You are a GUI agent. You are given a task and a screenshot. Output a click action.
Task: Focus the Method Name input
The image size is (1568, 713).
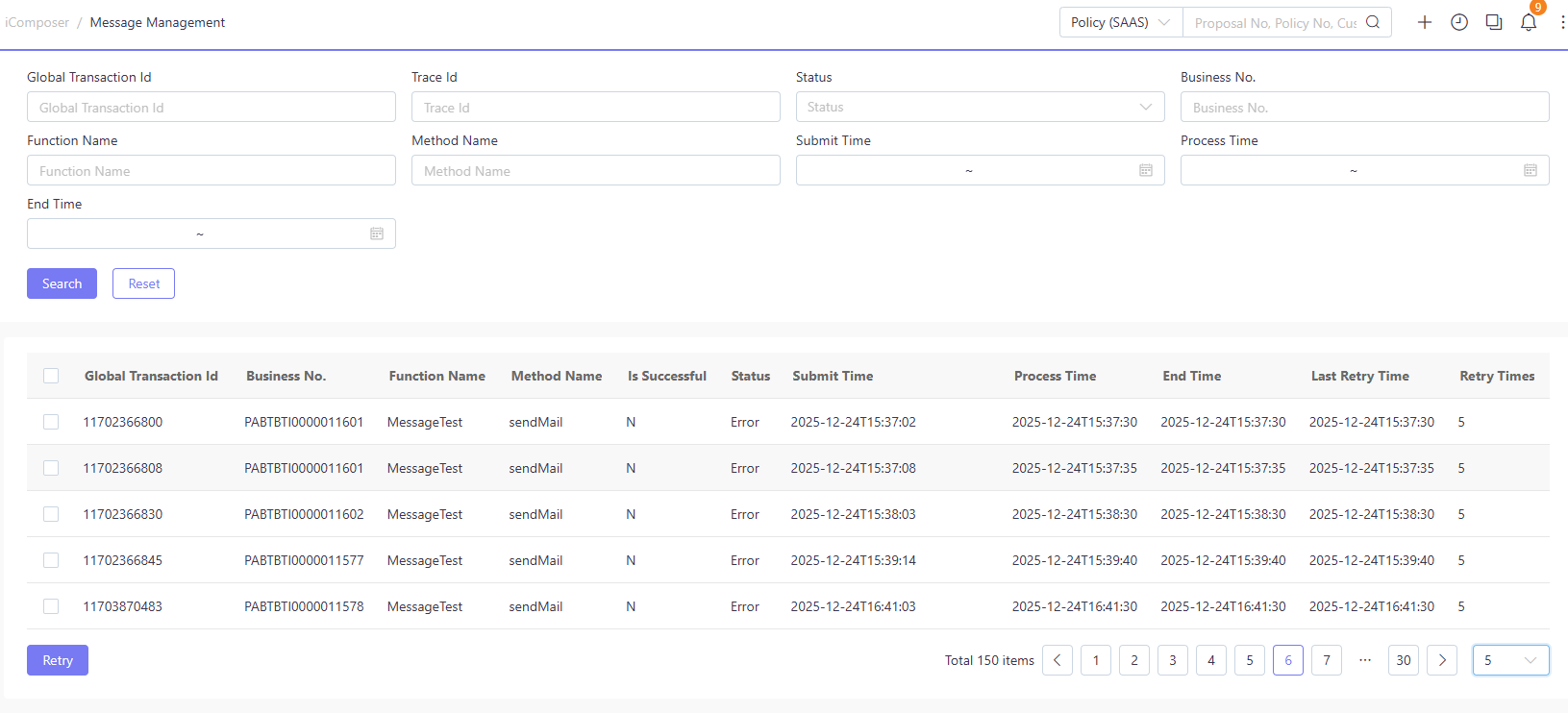[x=596, y=170]
